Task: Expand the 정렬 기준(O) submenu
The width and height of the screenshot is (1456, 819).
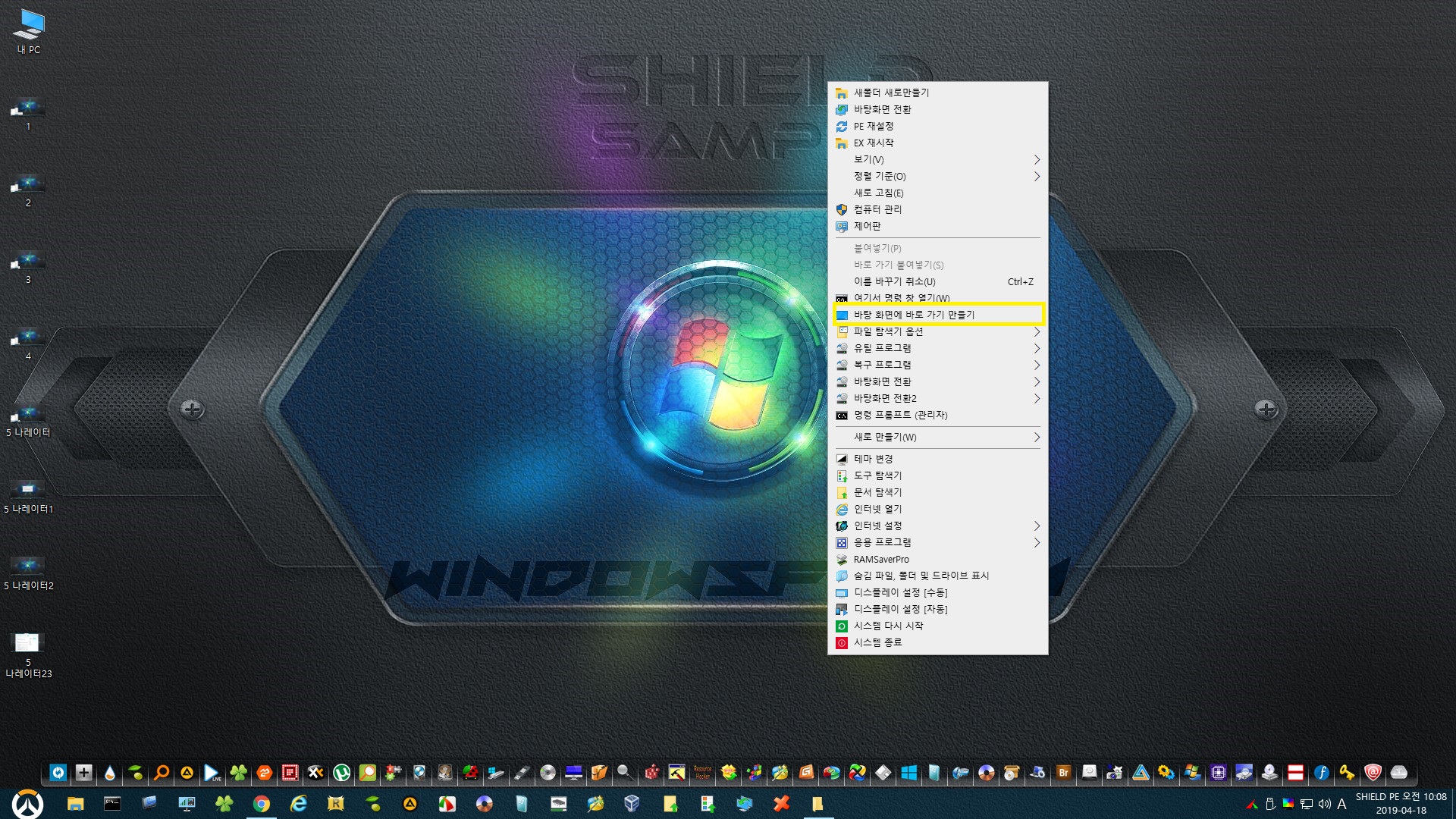Action: pos(937,176)
